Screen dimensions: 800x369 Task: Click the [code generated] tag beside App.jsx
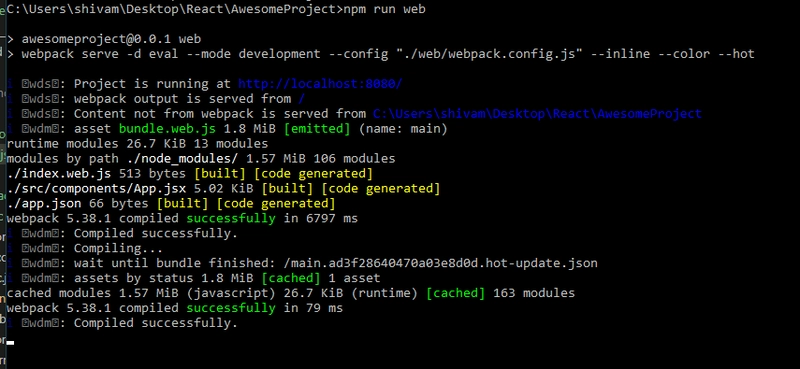pos(380,188)
